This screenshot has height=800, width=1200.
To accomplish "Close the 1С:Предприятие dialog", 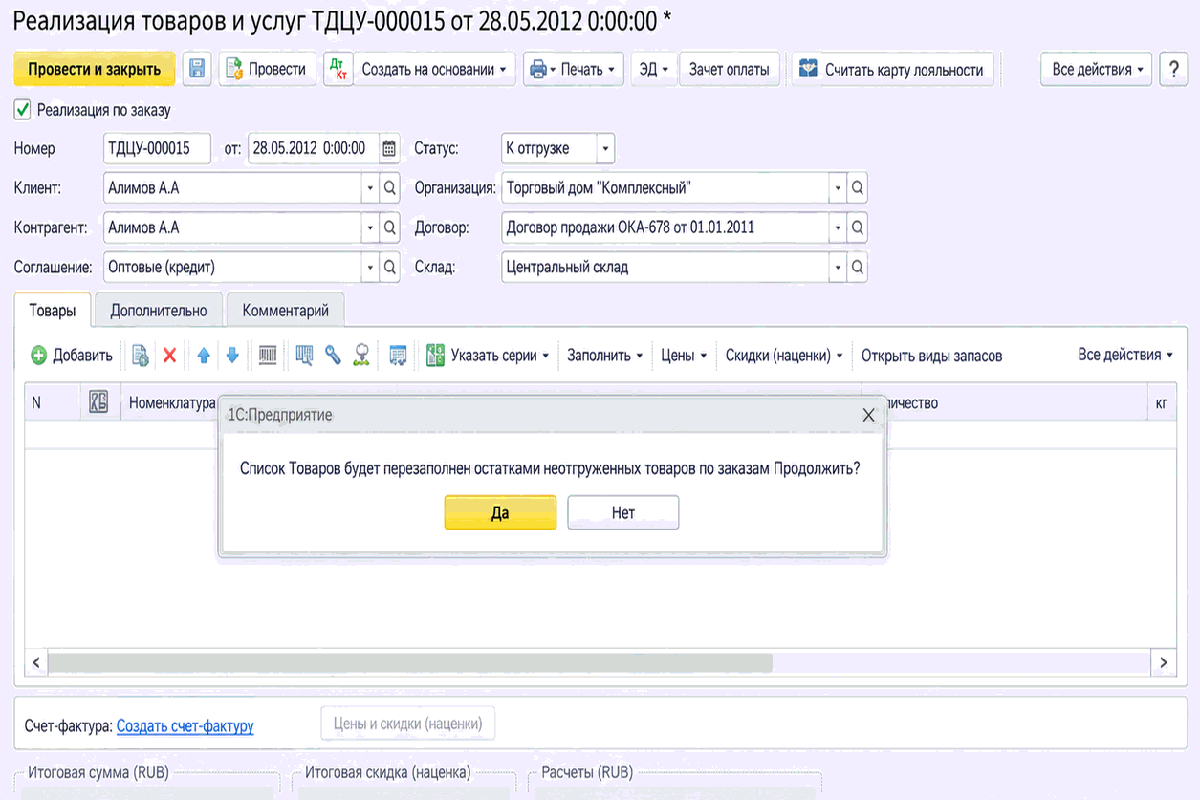I will (x=868, y=415).
